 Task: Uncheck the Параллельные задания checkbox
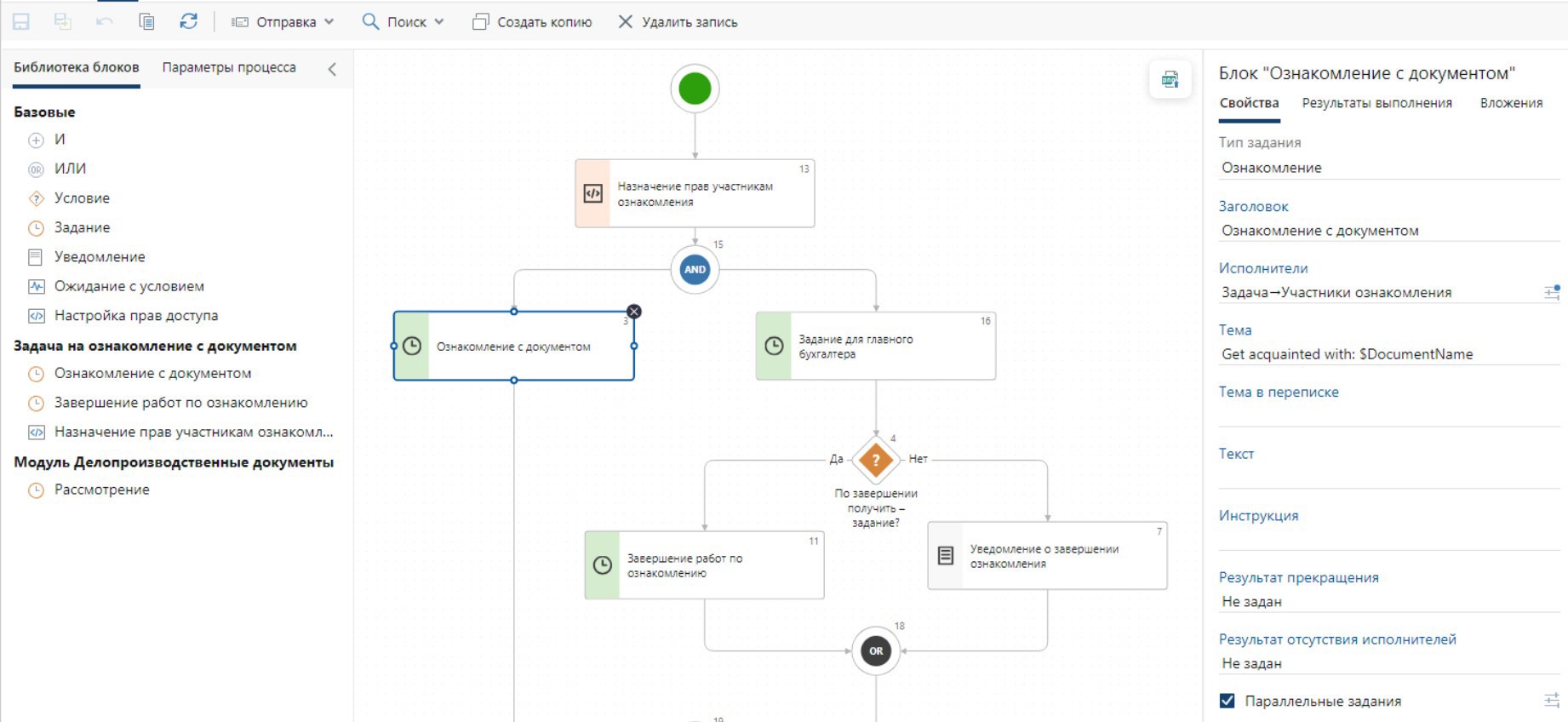1227,701
